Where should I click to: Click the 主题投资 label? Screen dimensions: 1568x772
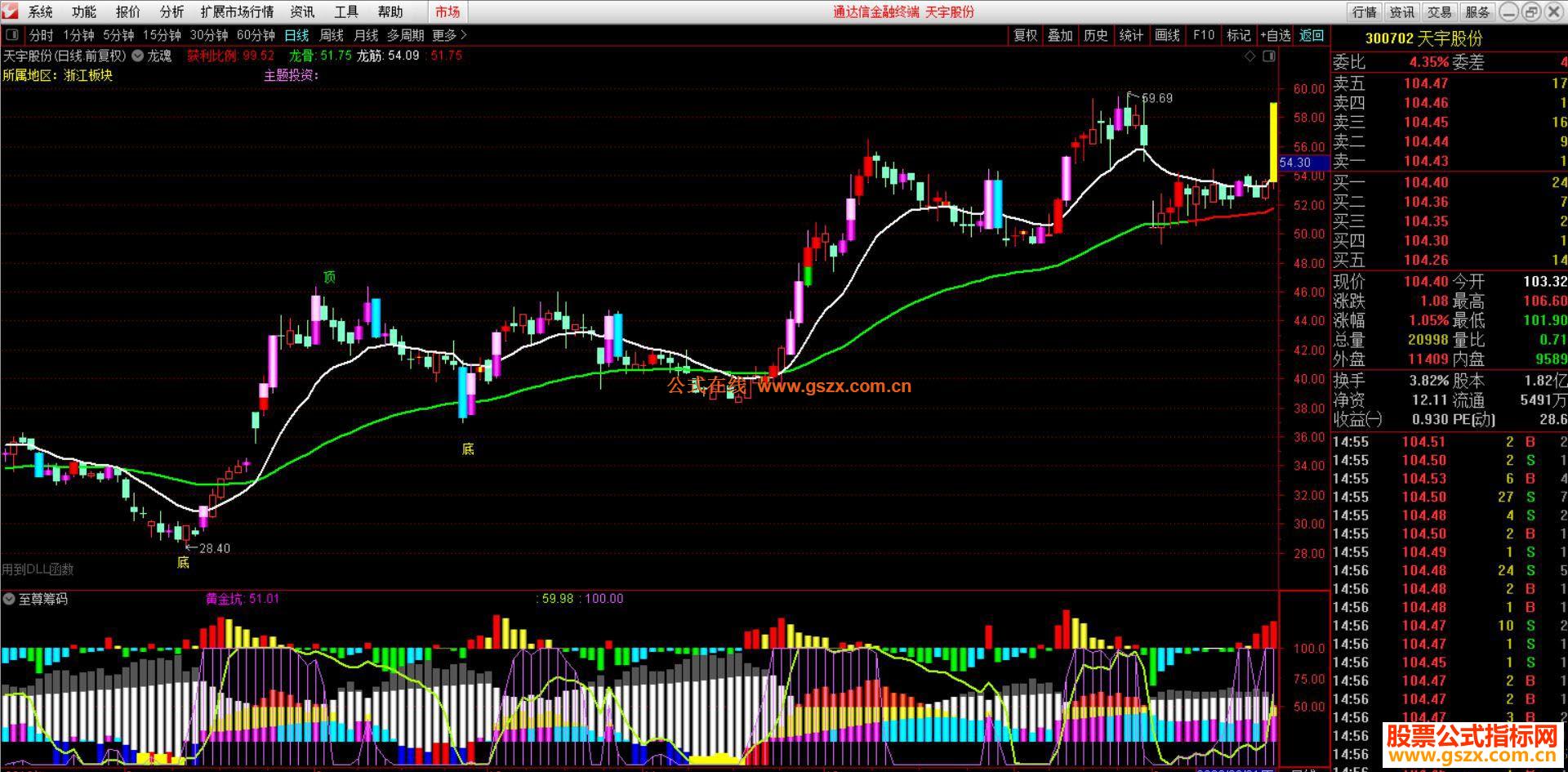pos(291,75)
